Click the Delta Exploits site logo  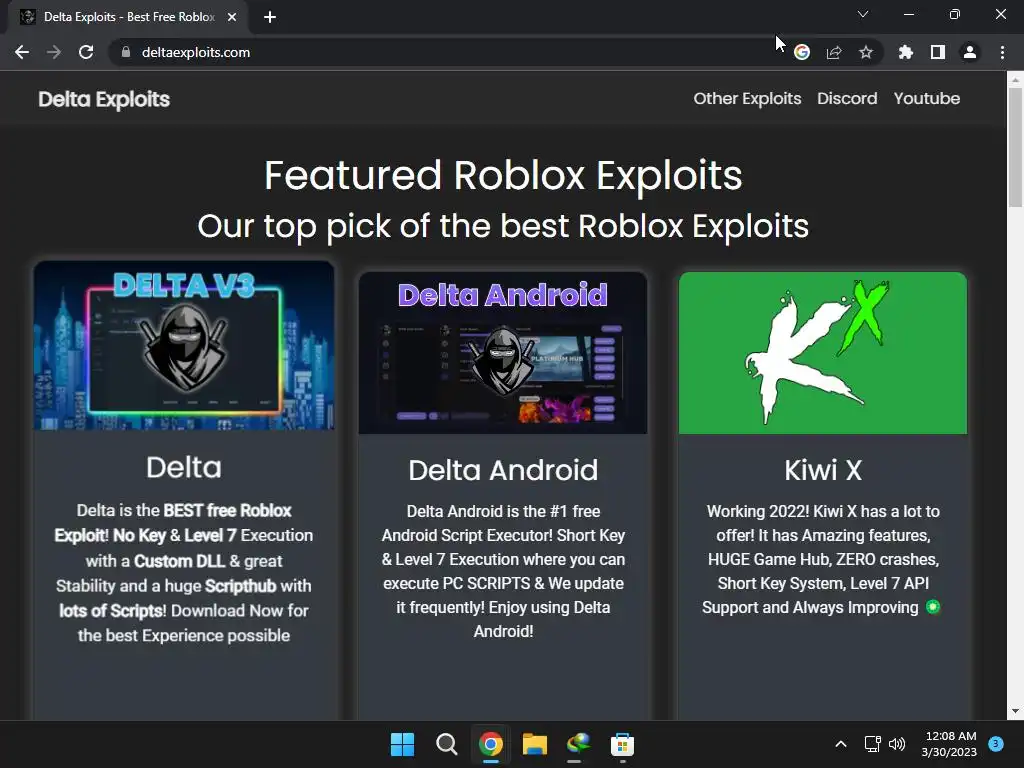click(x=104, y=99)
